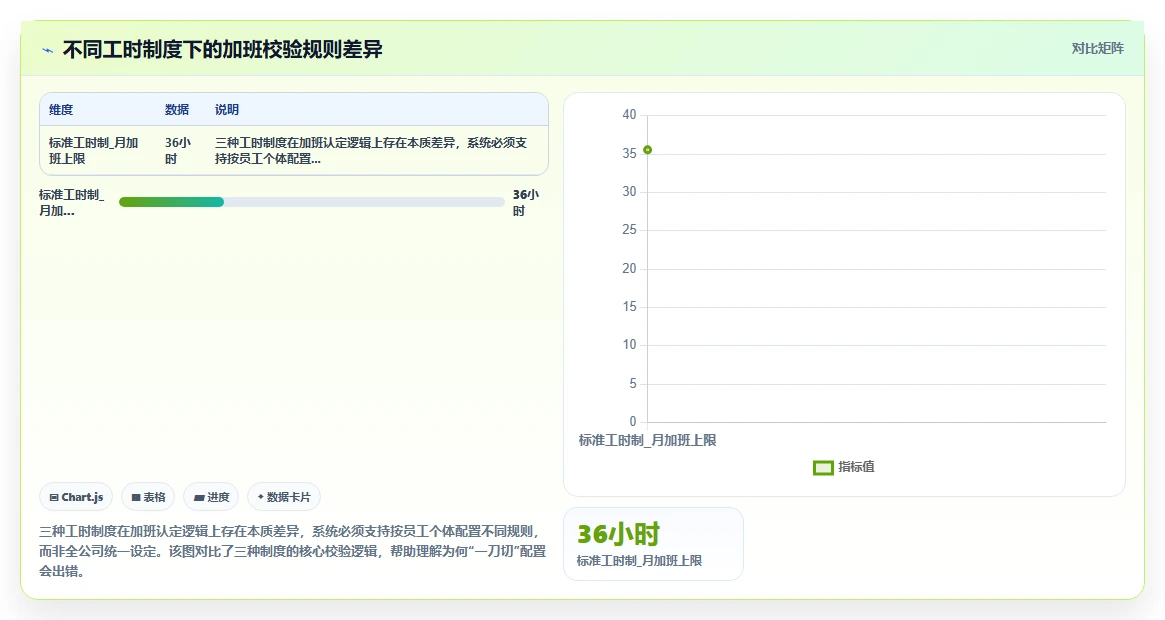Click the 36小时 progress bar
Screen dimensions: 1165x620
pyautogui.click(x=311, y=202)
